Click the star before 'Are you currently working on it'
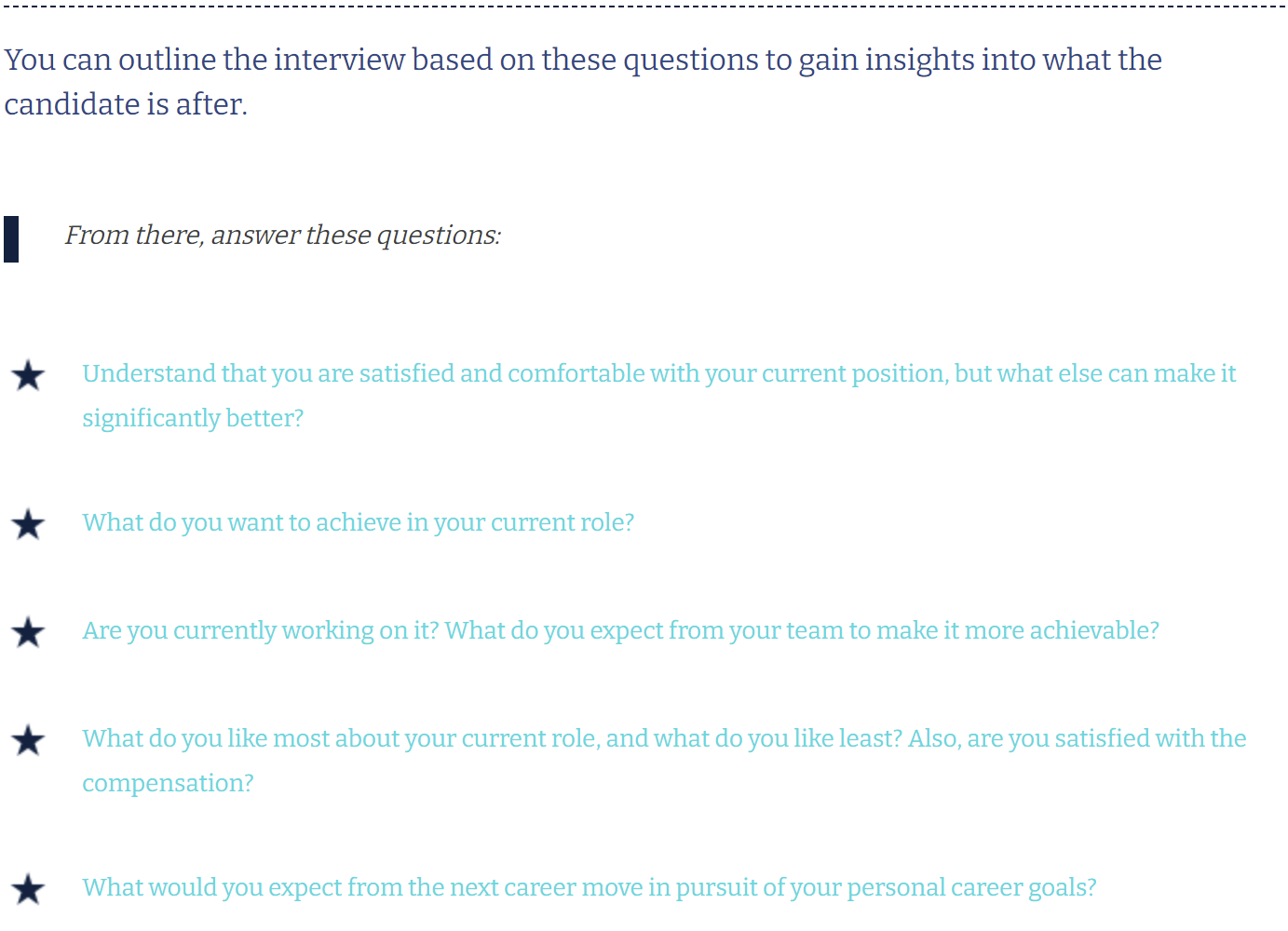 [x=28, y=632]
